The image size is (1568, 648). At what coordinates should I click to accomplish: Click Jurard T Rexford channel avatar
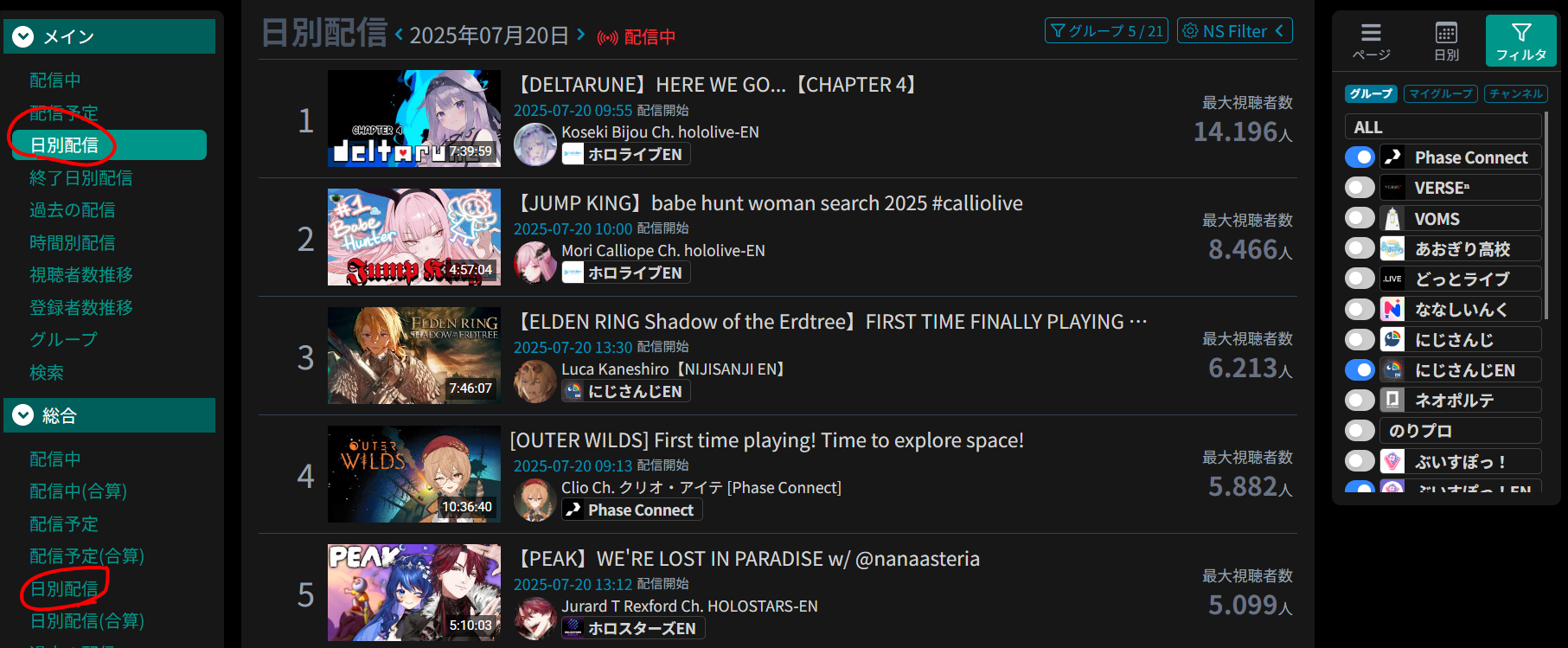tap(534, 618)
